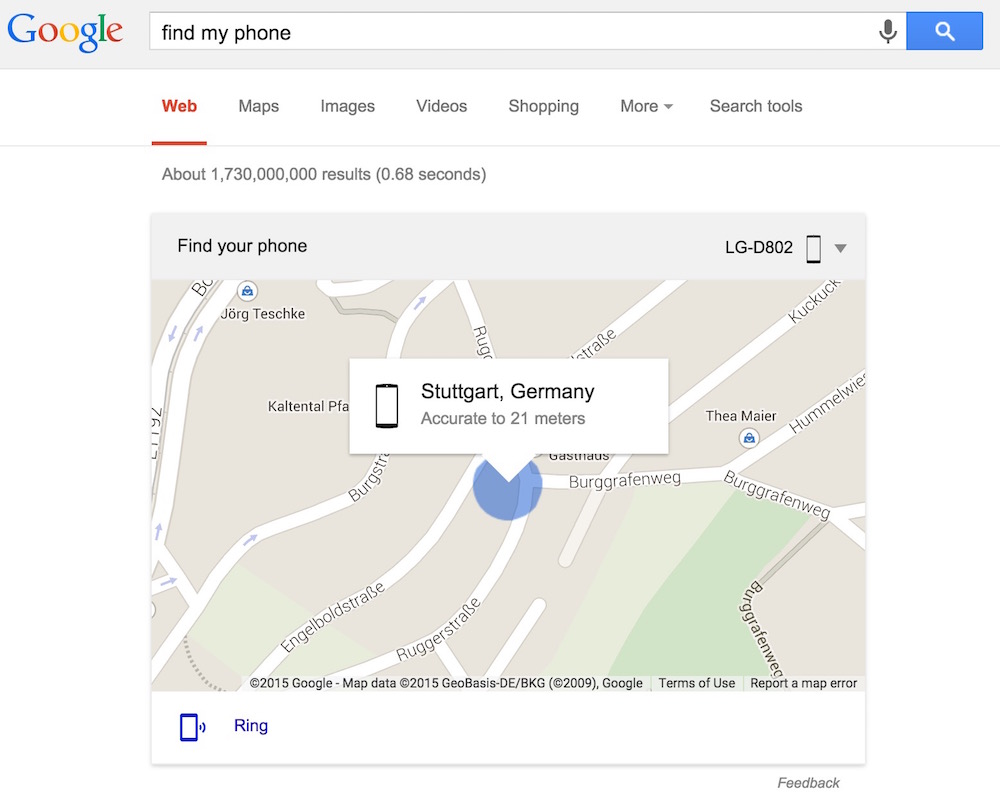Switch to the Shopping tab
This screenshot has width=1000, height=811.
(x=543, y=106)
